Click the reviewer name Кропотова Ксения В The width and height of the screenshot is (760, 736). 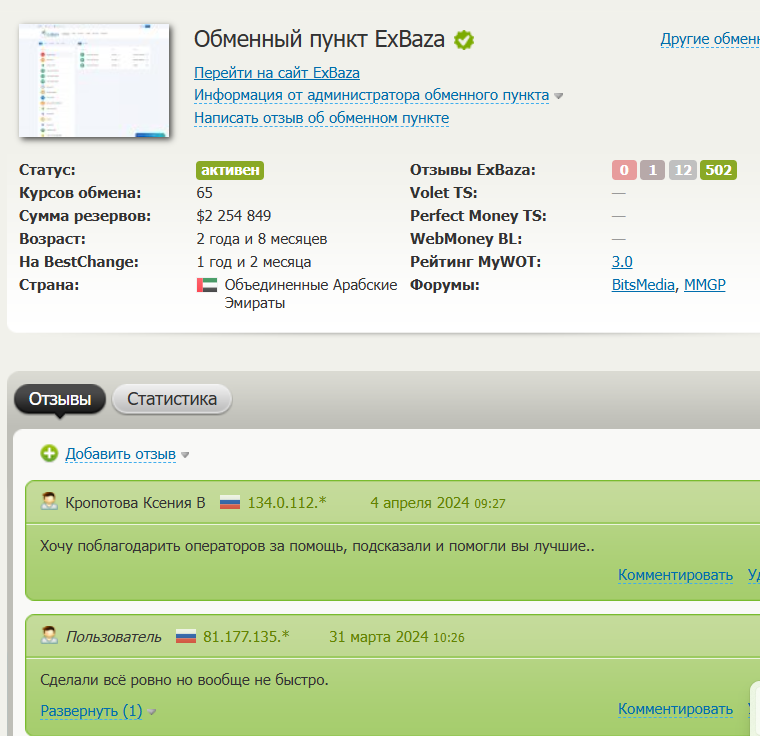point(135,503)
